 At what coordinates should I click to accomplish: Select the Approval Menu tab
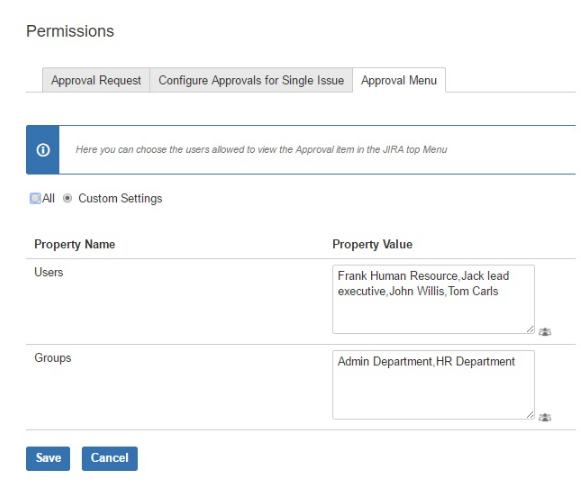[399, 80]
